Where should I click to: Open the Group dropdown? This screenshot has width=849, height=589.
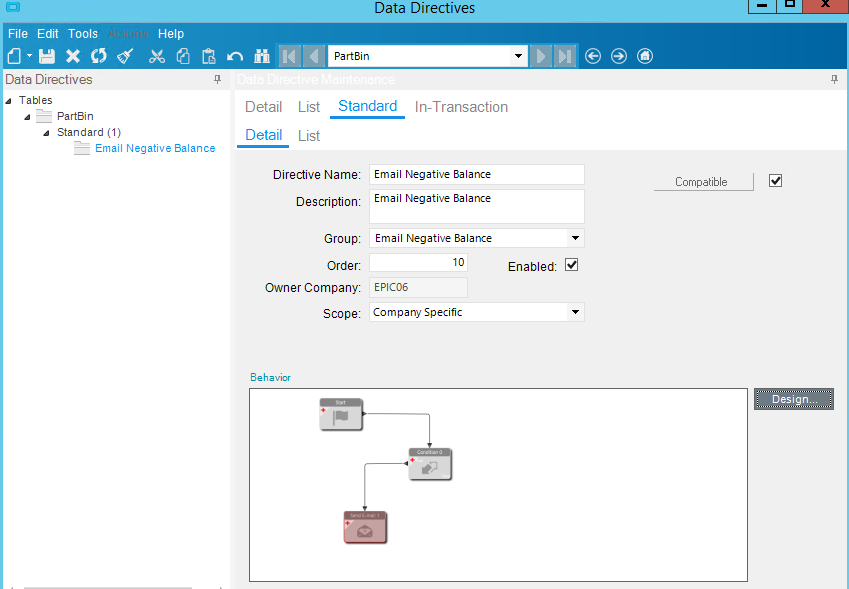575,238
